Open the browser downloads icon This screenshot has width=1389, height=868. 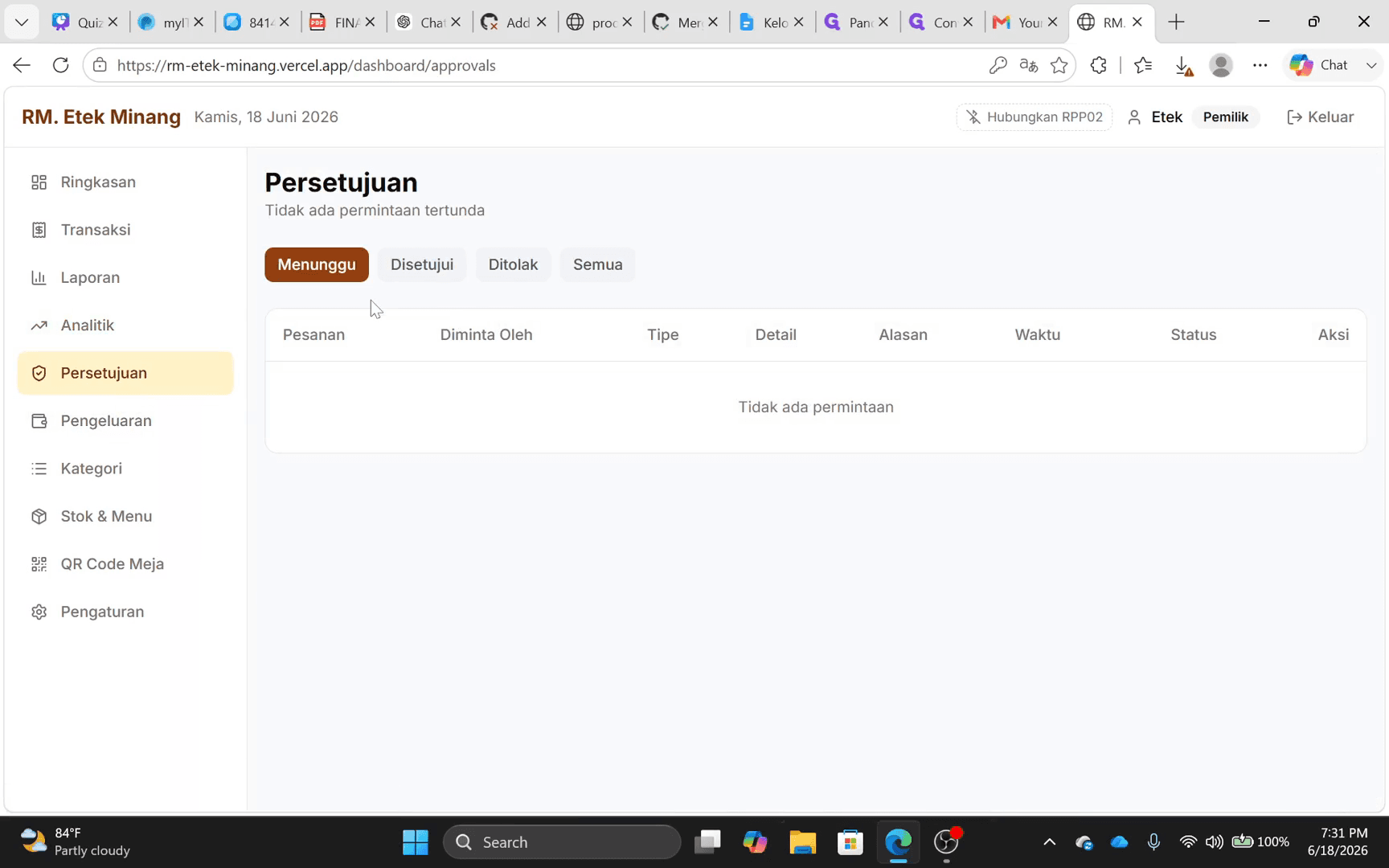(1183, 66)
